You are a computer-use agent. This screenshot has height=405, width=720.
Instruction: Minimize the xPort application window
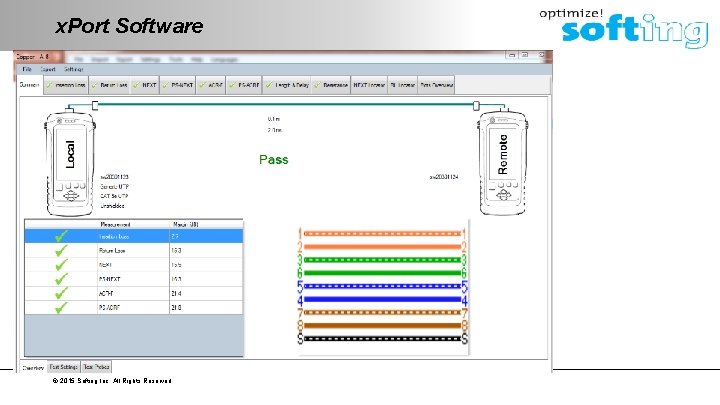(512, 55)
